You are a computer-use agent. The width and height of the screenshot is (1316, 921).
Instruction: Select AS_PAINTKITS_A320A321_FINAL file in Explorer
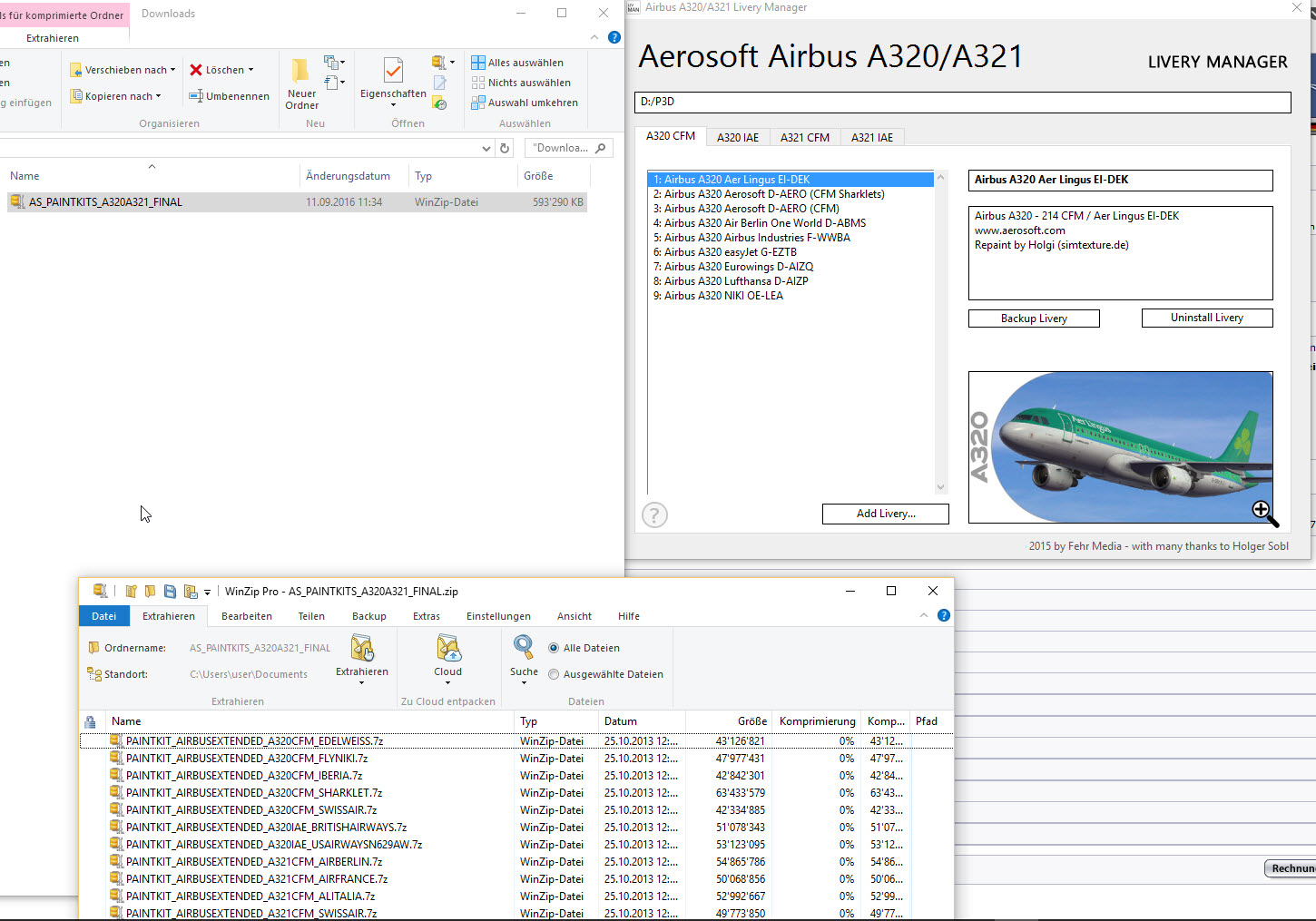297,202
